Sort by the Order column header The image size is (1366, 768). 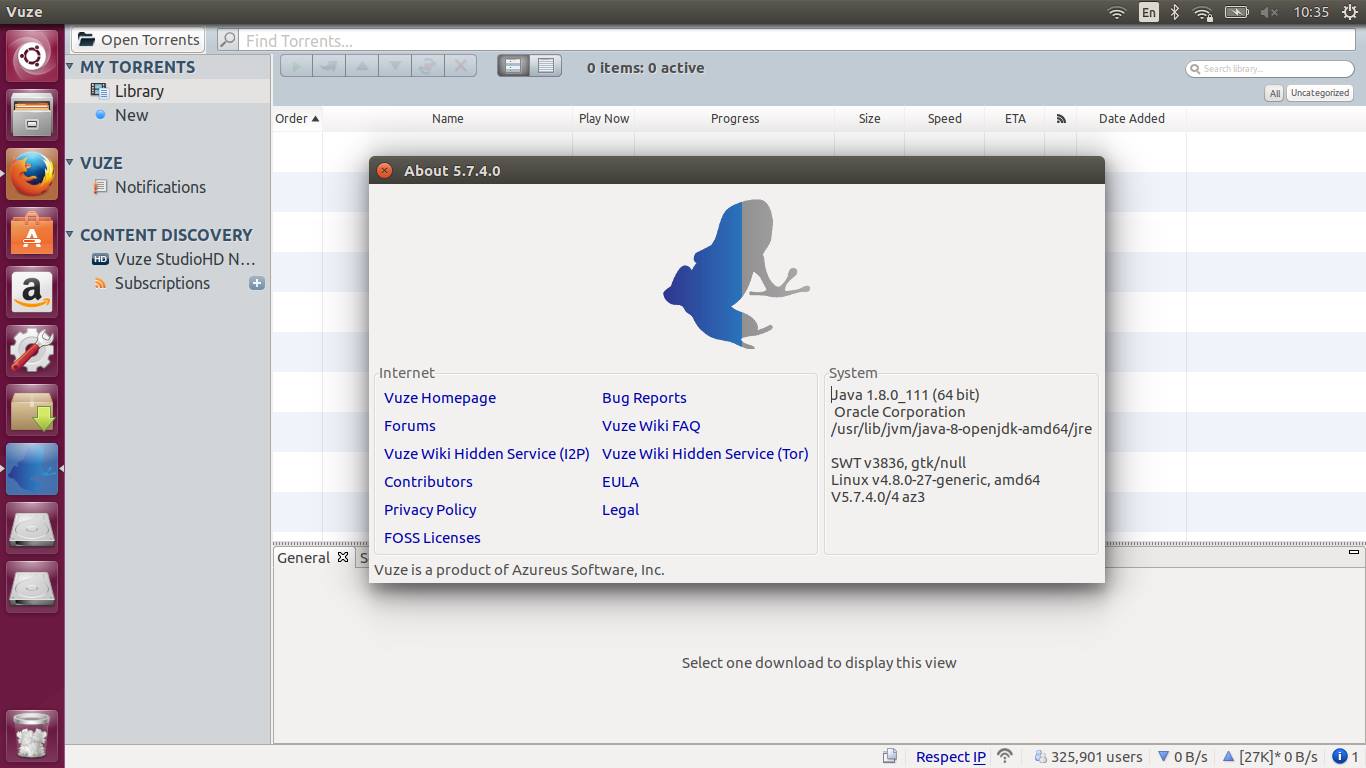(x=297, y=118)
